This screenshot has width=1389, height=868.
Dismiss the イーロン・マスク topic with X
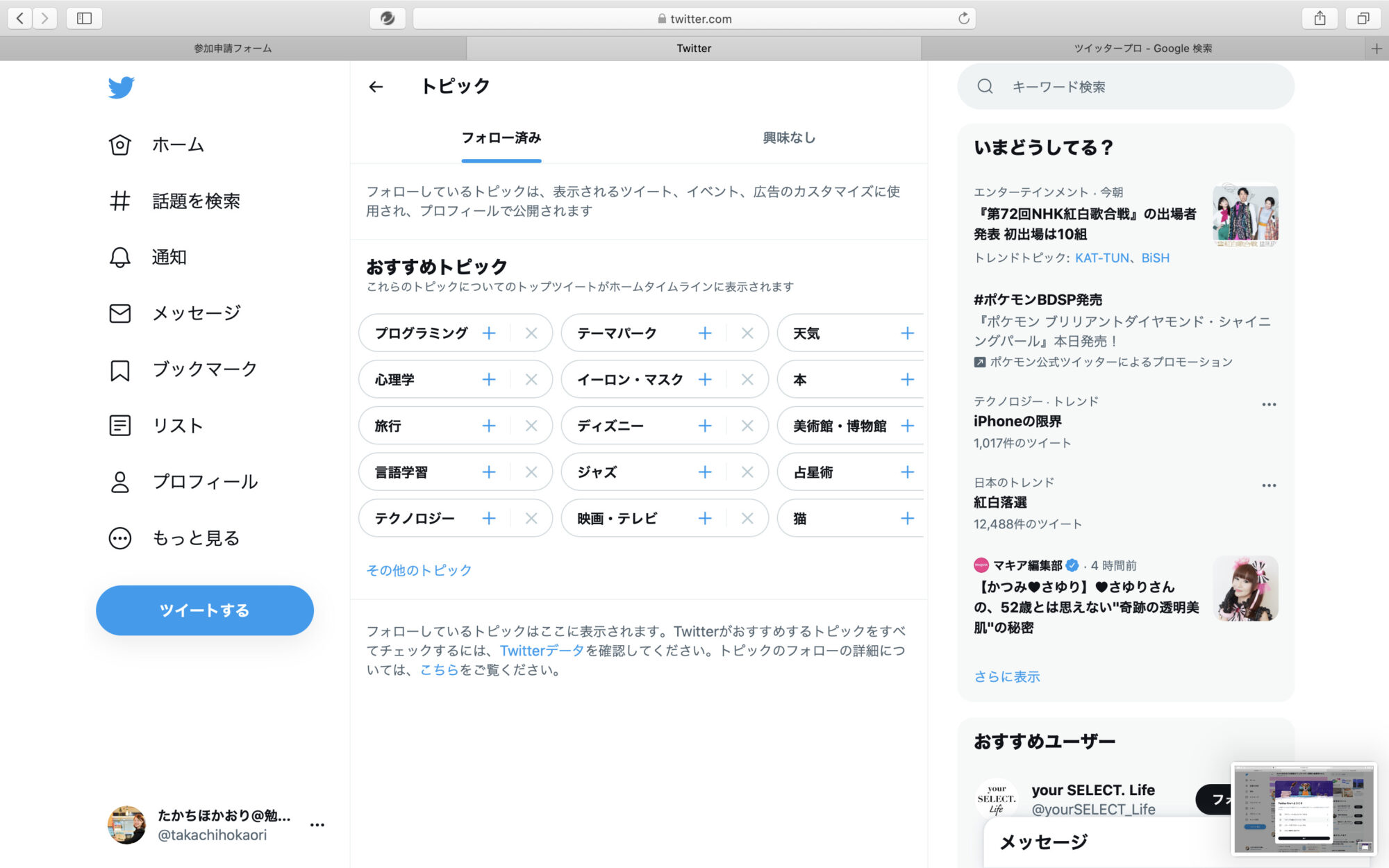747,379
